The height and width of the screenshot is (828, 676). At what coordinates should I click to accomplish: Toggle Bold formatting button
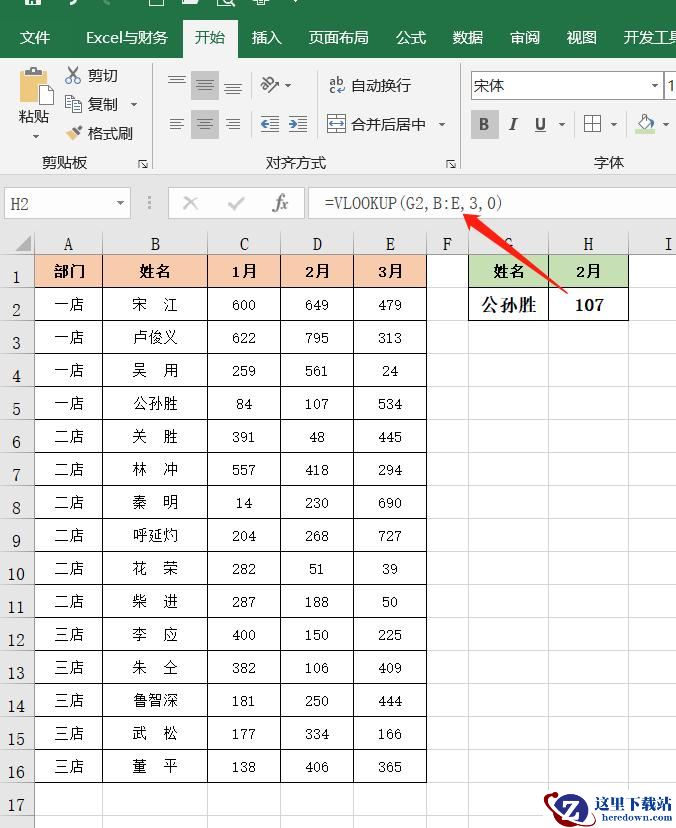(484, 124)
